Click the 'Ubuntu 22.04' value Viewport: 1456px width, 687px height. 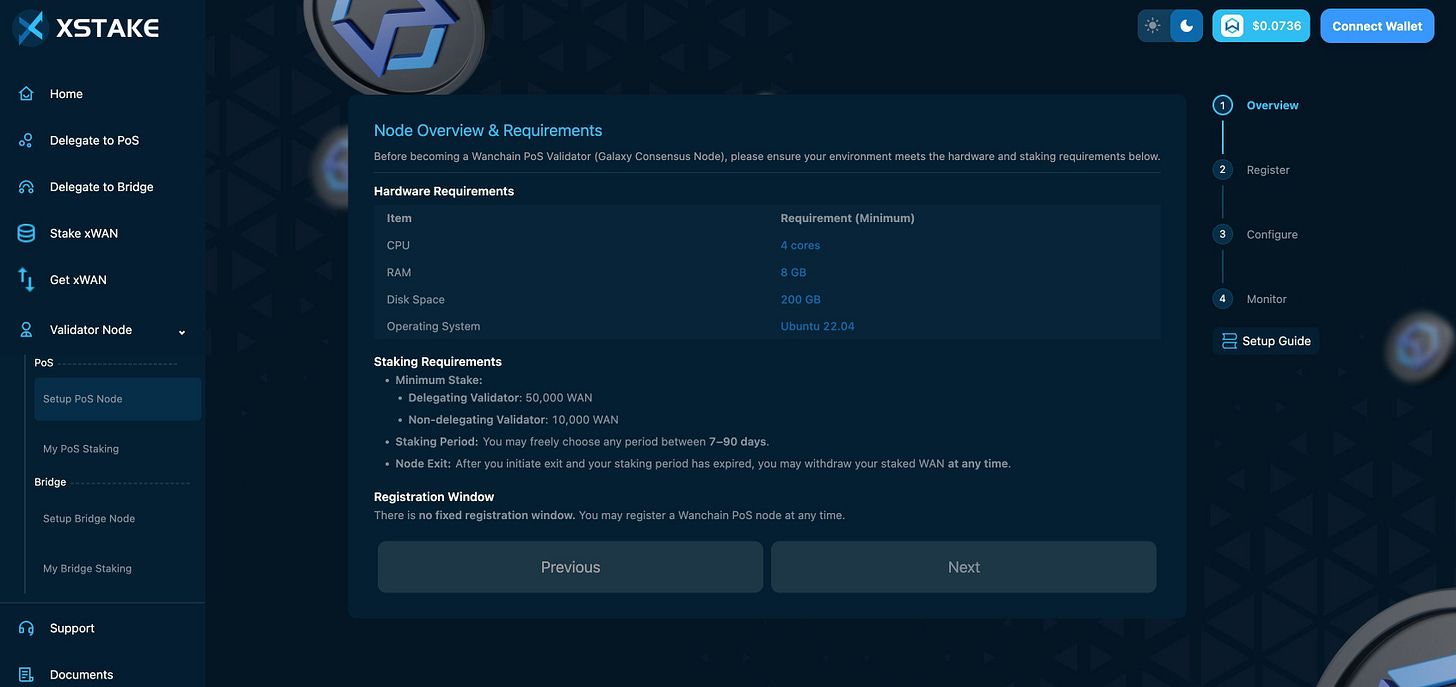(817, 326)
